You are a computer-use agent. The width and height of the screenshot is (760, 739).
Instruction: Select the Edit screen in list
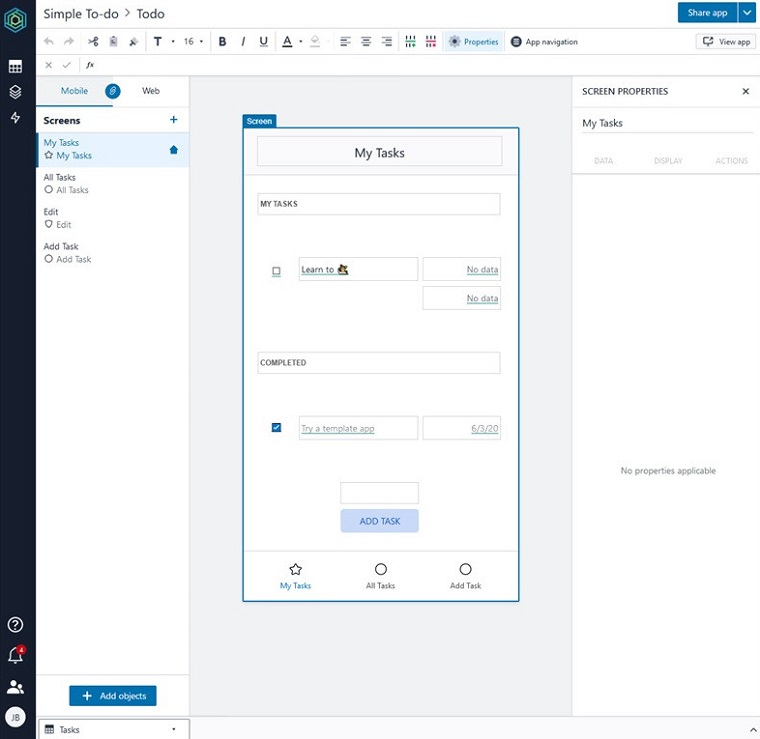(x=112, y=218)
